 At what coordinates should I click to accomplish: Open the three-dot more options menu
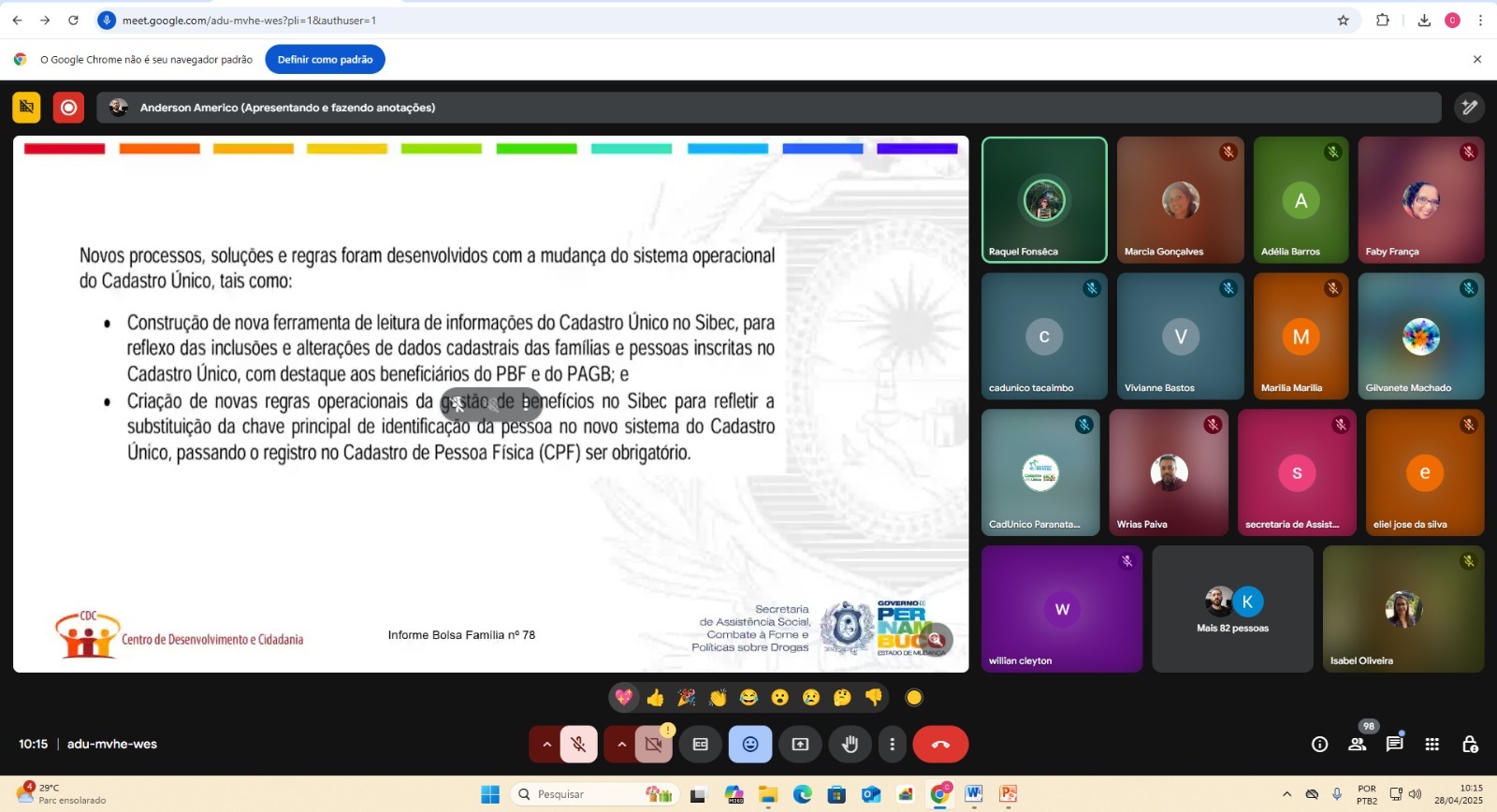tap(892, 745)
